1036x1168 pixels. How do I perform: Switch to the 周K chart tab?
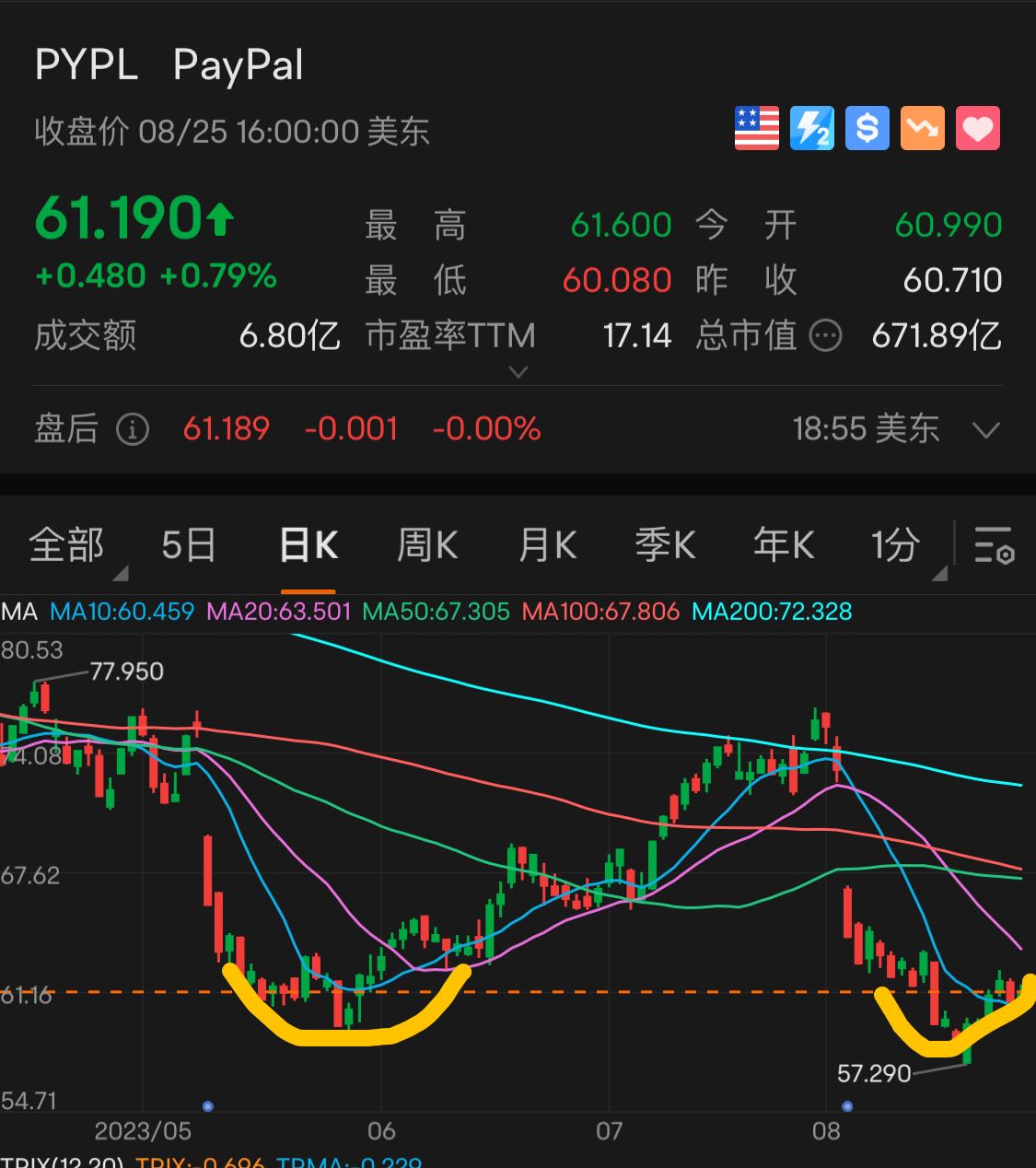[x=427, y=545]
